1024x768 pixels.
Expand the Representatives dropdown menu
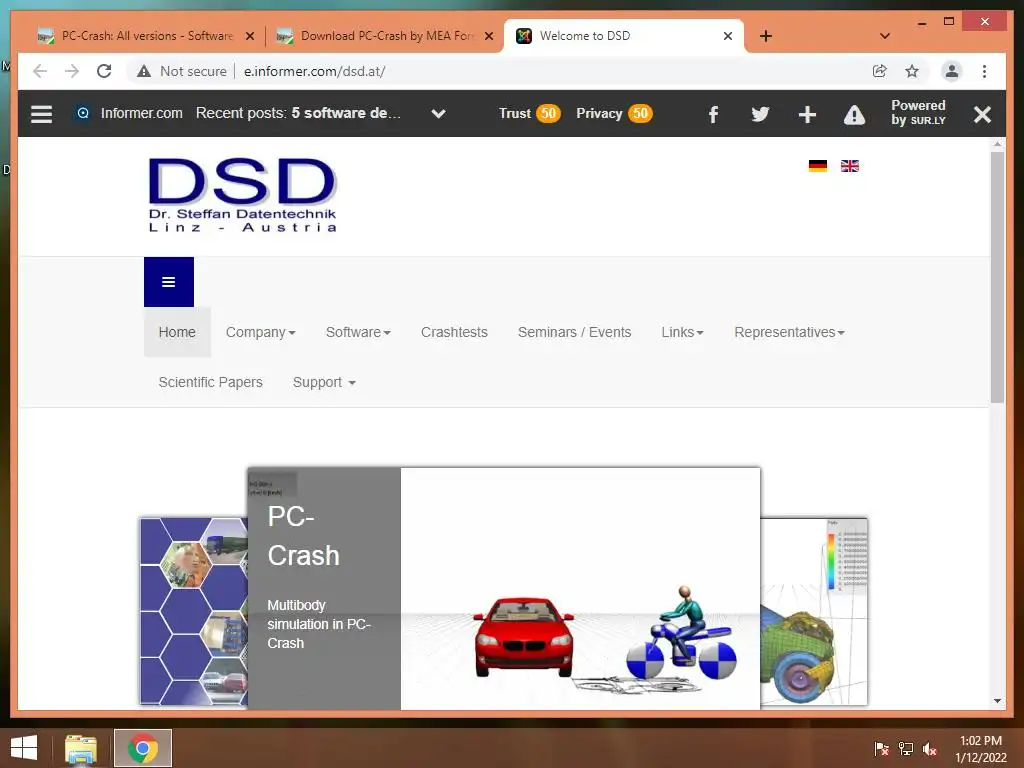pyautogui.click(x=789, y=332)
